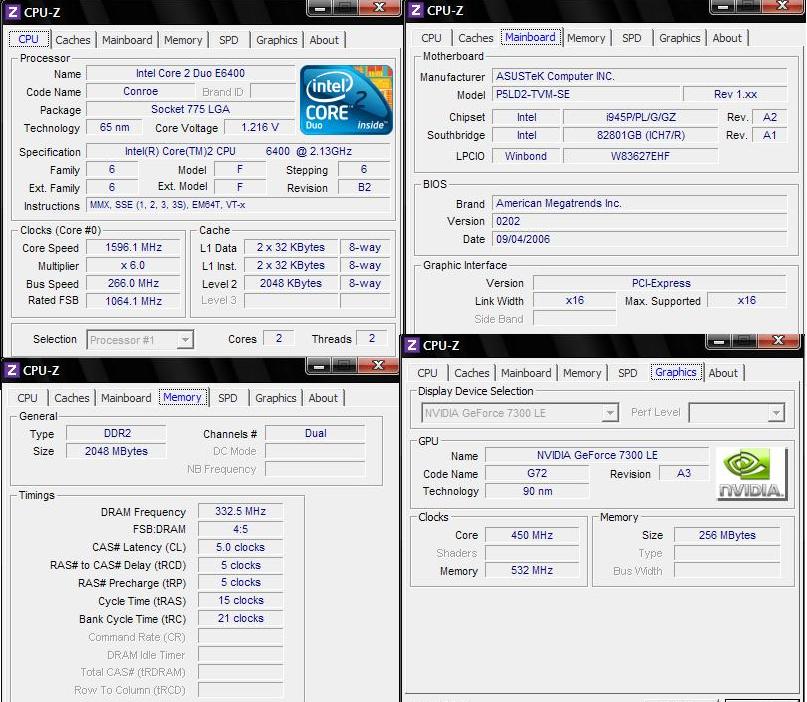Viewport: 807px width, 702px height.
Task: Switch to Mainboard tab in Graphics window
Action: tap(526, 373)
